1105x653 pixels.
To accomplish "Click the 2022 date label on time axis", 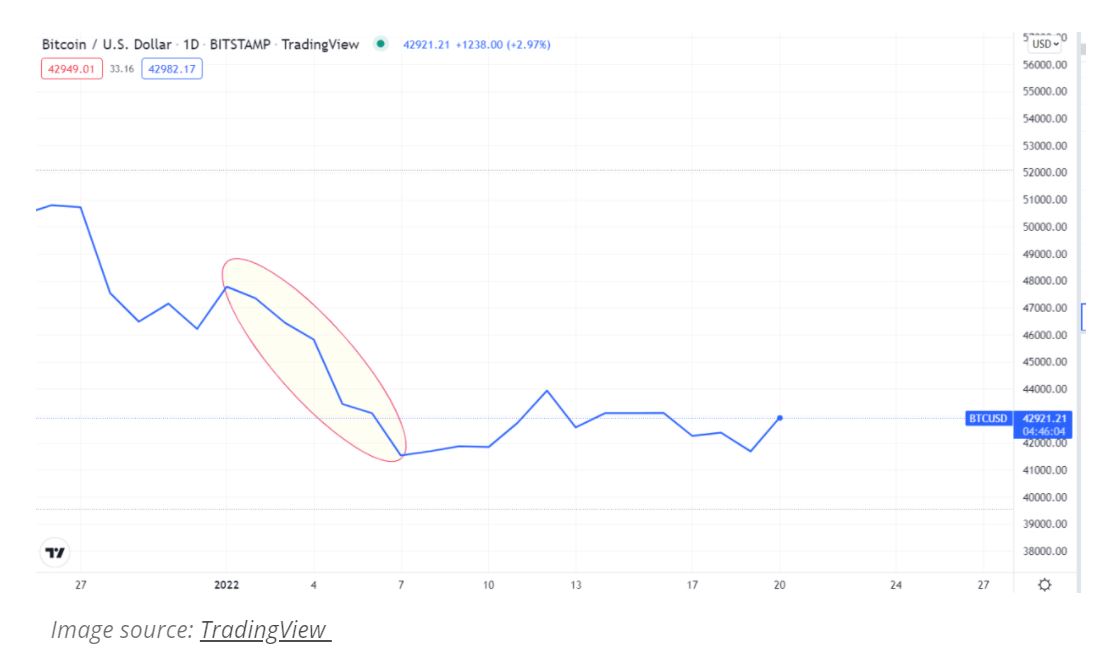I will [226, 585].
